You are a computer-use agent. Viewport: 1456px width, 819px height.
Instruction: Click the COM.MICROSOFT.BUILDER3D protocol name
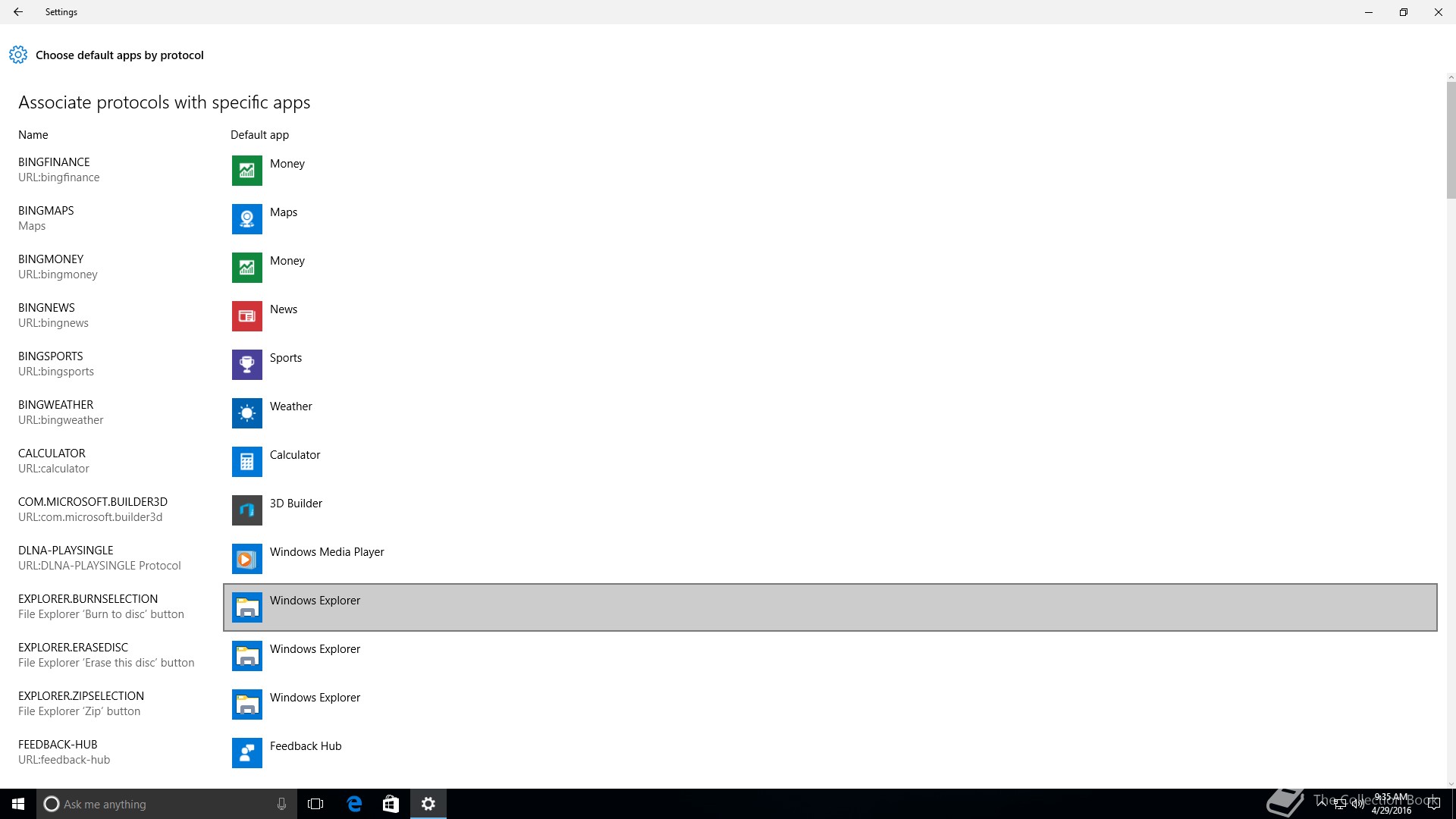click(x=93, y=502)
